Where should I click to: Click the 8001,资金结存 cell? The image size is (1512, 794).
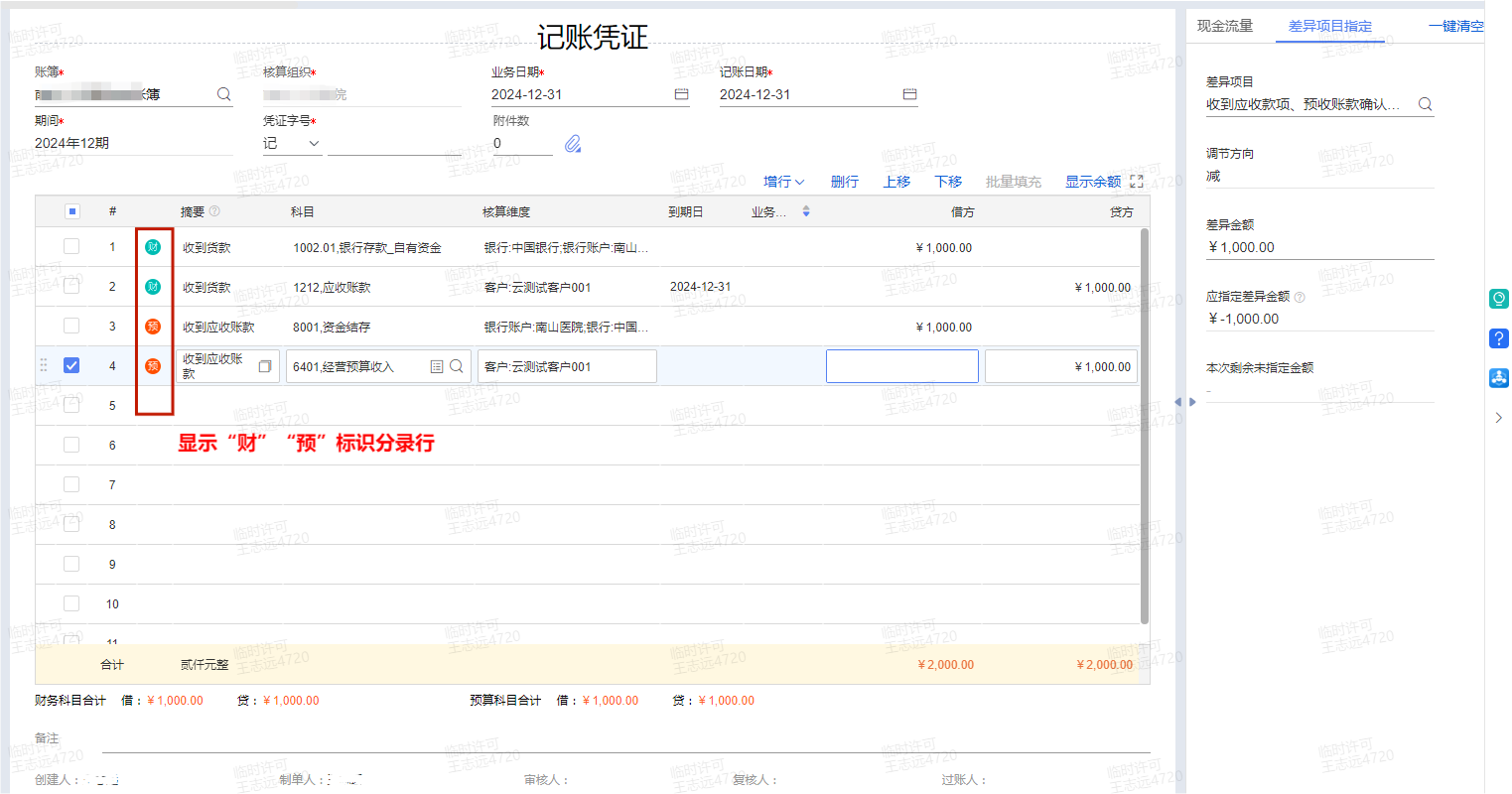click(332, 328)
